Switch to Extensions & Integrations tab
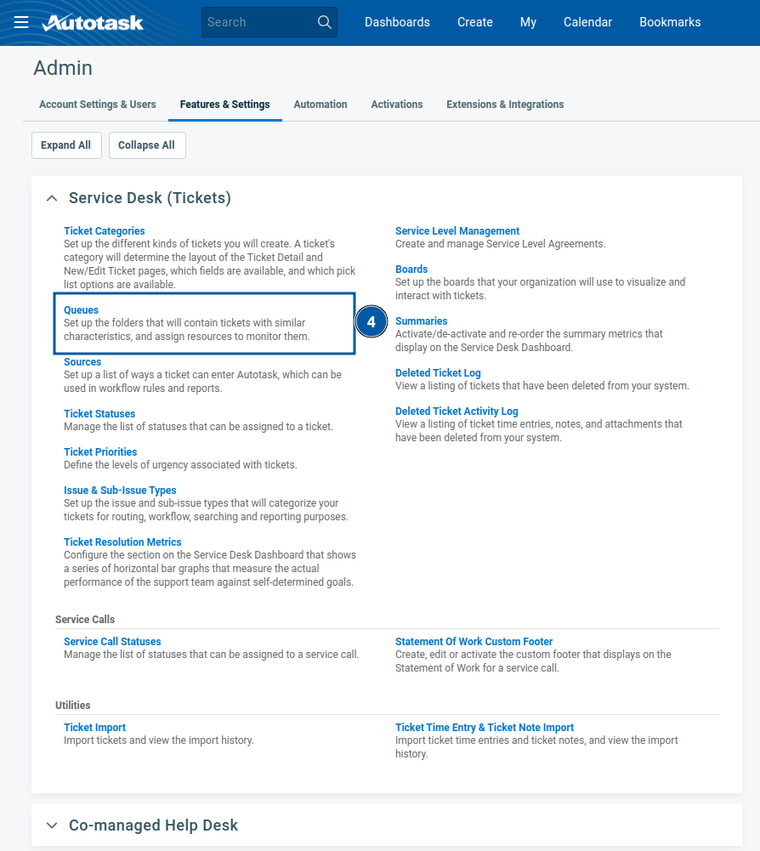Screen dimensions: 760x851 point(505,104)
